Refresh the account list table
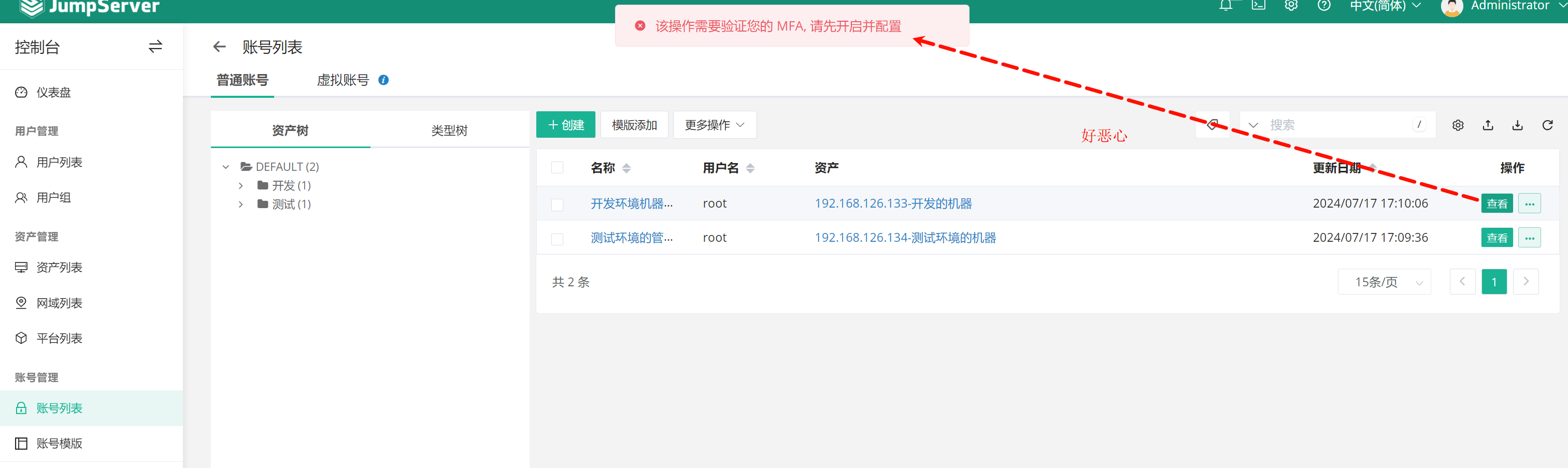 [x=1547, y=125]
